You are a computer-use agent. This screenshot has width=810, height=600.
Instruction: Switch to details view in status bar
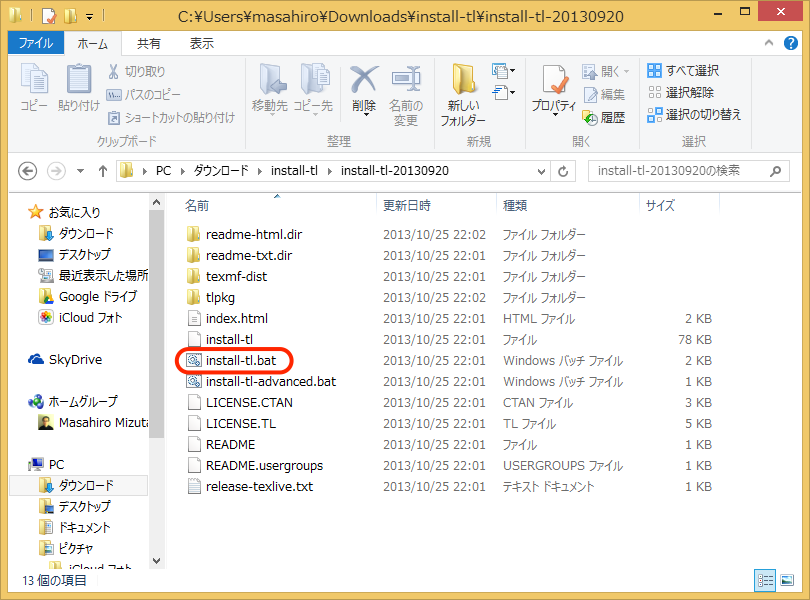(765, 579)
